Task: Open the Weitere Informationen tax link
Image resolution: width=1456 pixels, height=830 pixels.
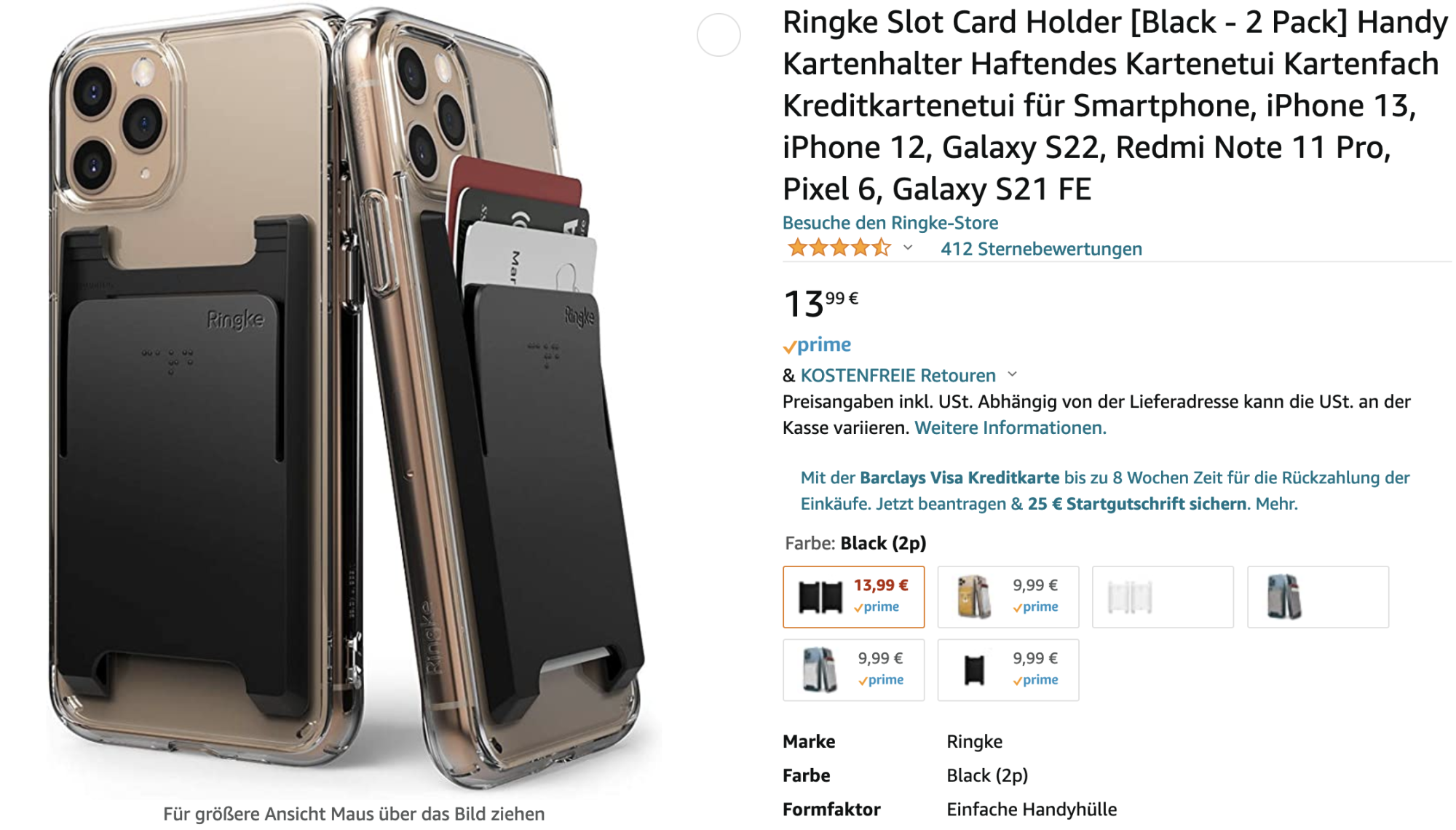Action: point(1010,427)
